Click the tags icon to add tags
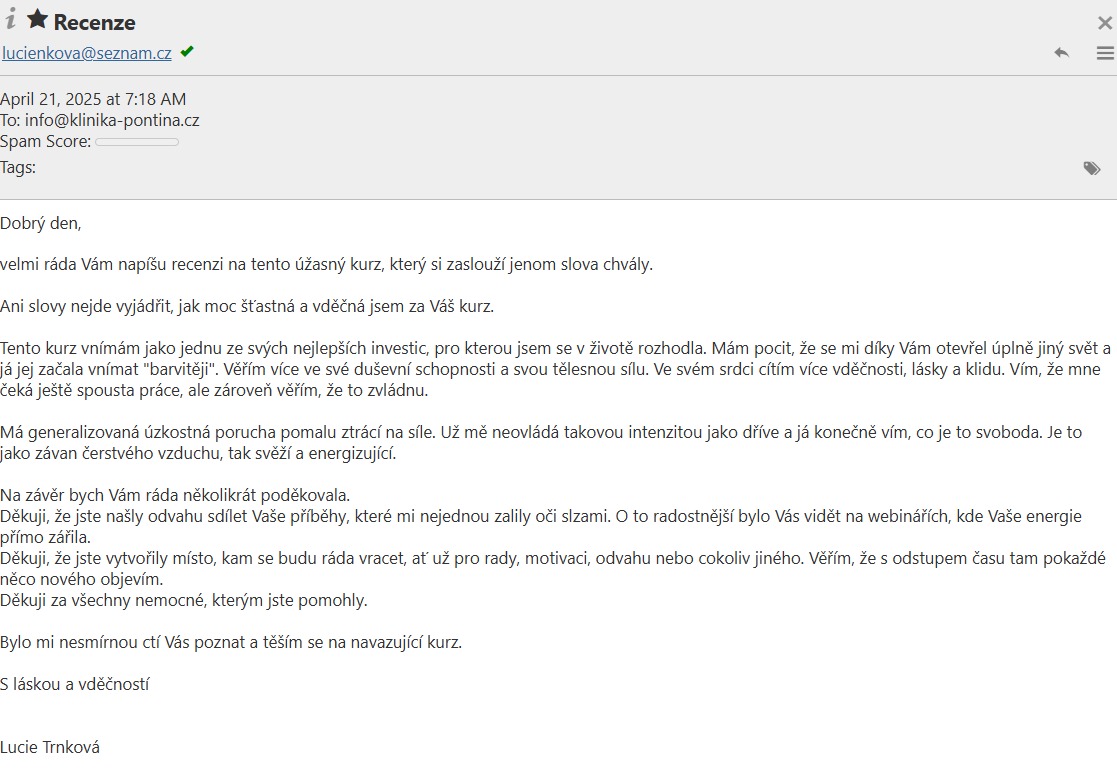Viewport: 1117px width, 784px height. coord(1091,168)
